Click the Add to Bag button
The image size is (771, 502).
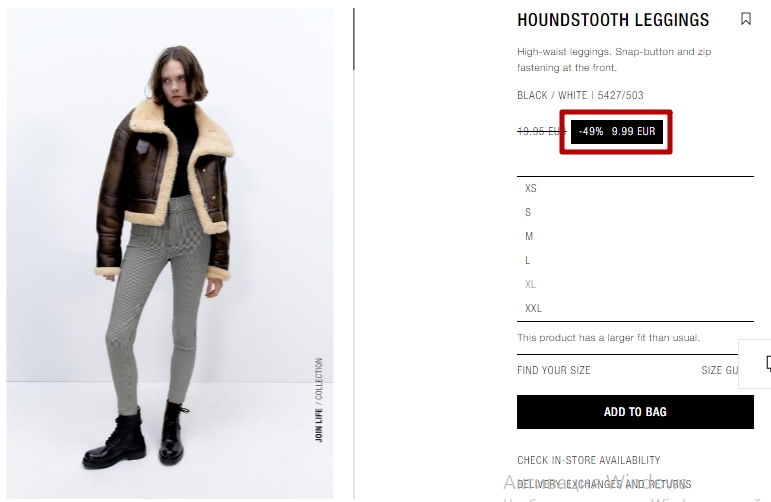[635, 412]
